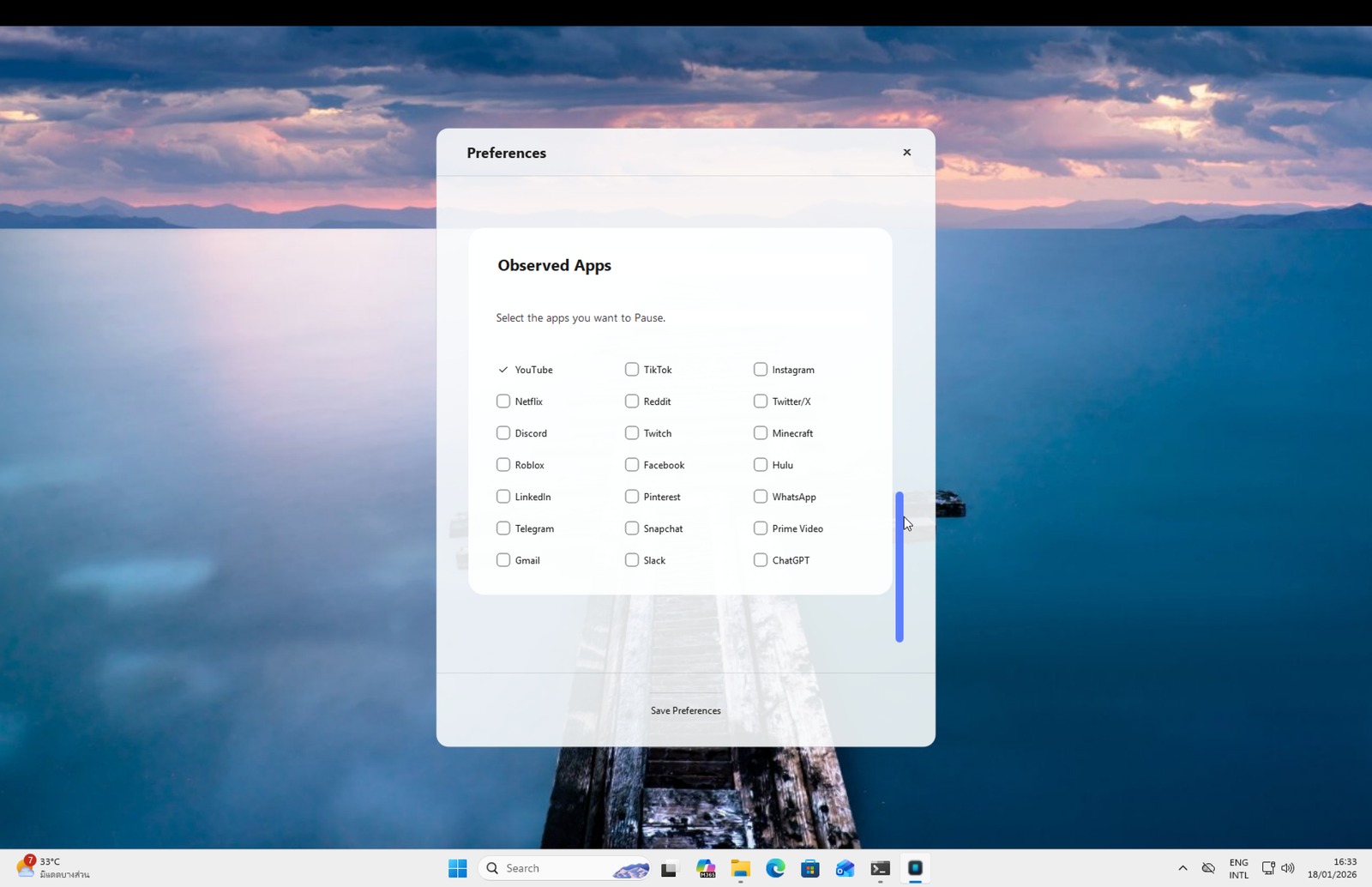The width and height of the screenshot is (1372, 887).
Task: Launch Microsoft 365 Copilot
Action: tap(706, 868)
